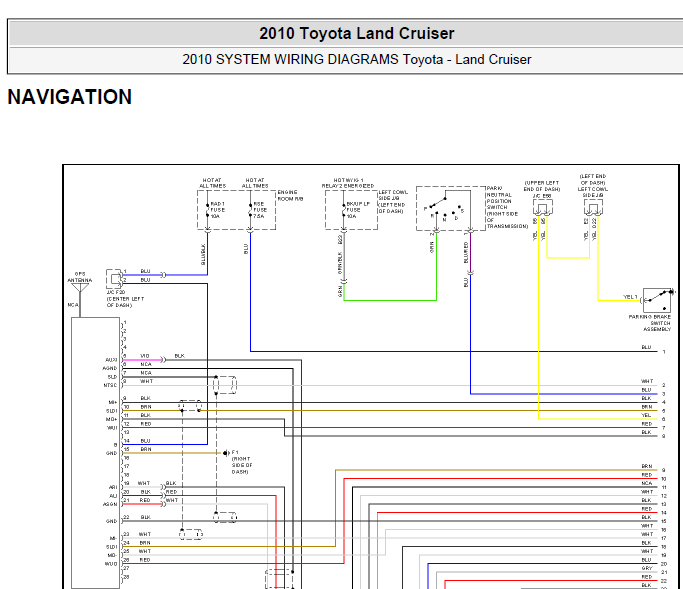The width and height of the screenshot is (683, 589).
Task: Select the tall navigation unit connector box
Action: tap(95, 453)
